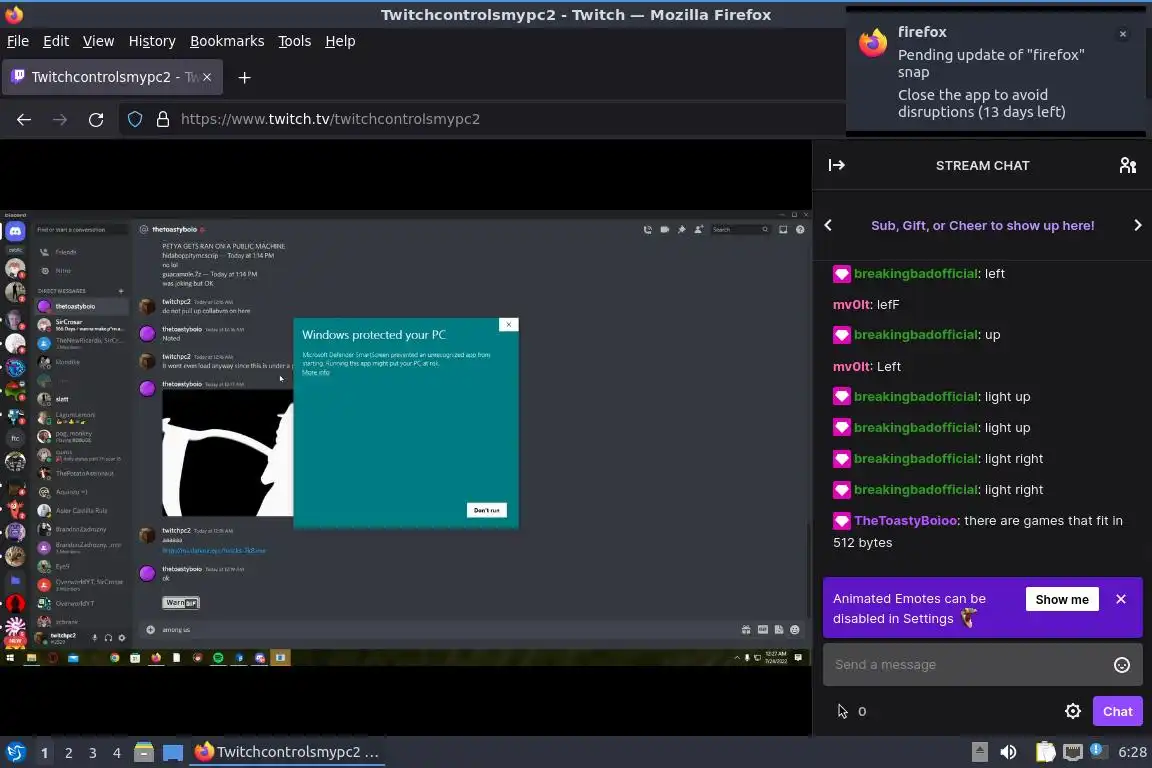The image size is (1152, 768).
Task: Select the Twitchcontrolsmypc2 browser tab
Action: pos(112,77)
